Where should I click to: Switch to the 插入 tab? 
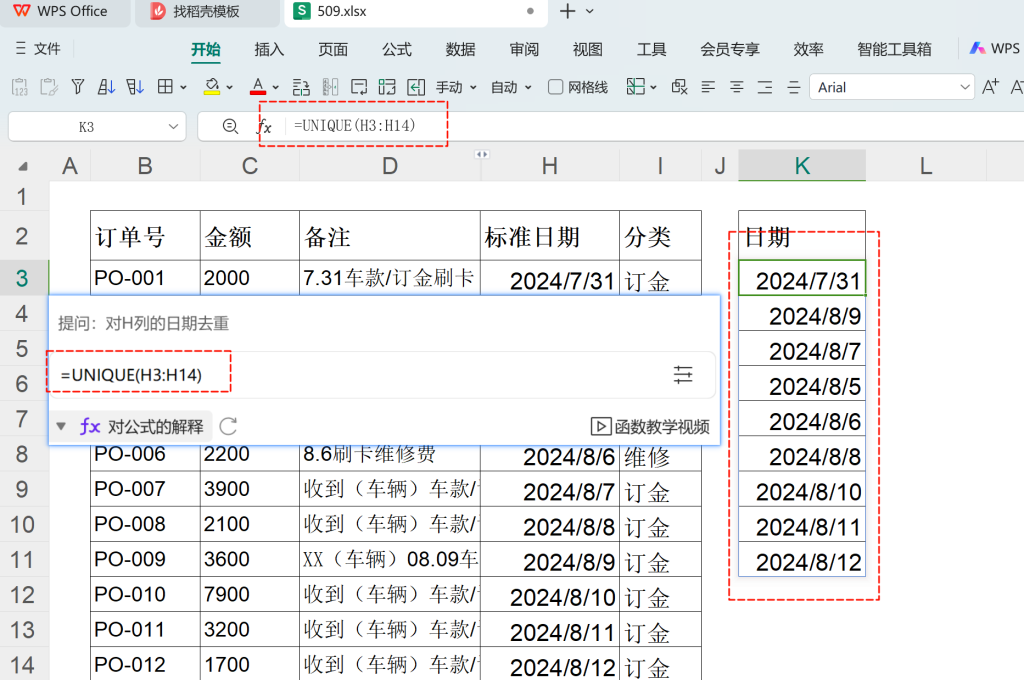click(x=269, y=49)
